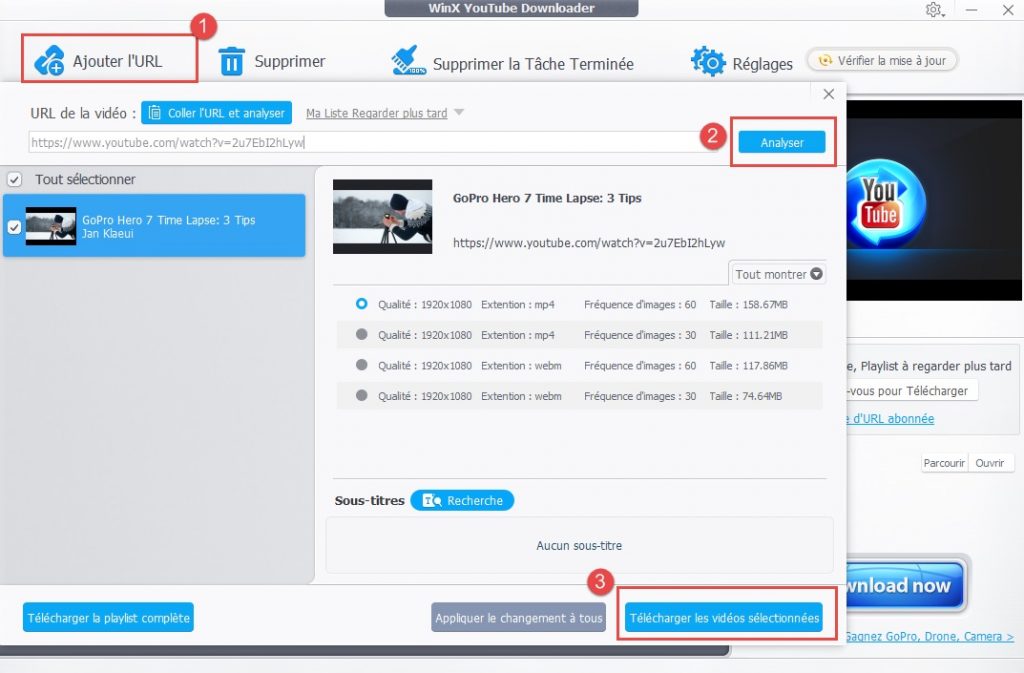Click the Recherche subtitles button
The image size is (1024, 673).
tap(462, 501)
